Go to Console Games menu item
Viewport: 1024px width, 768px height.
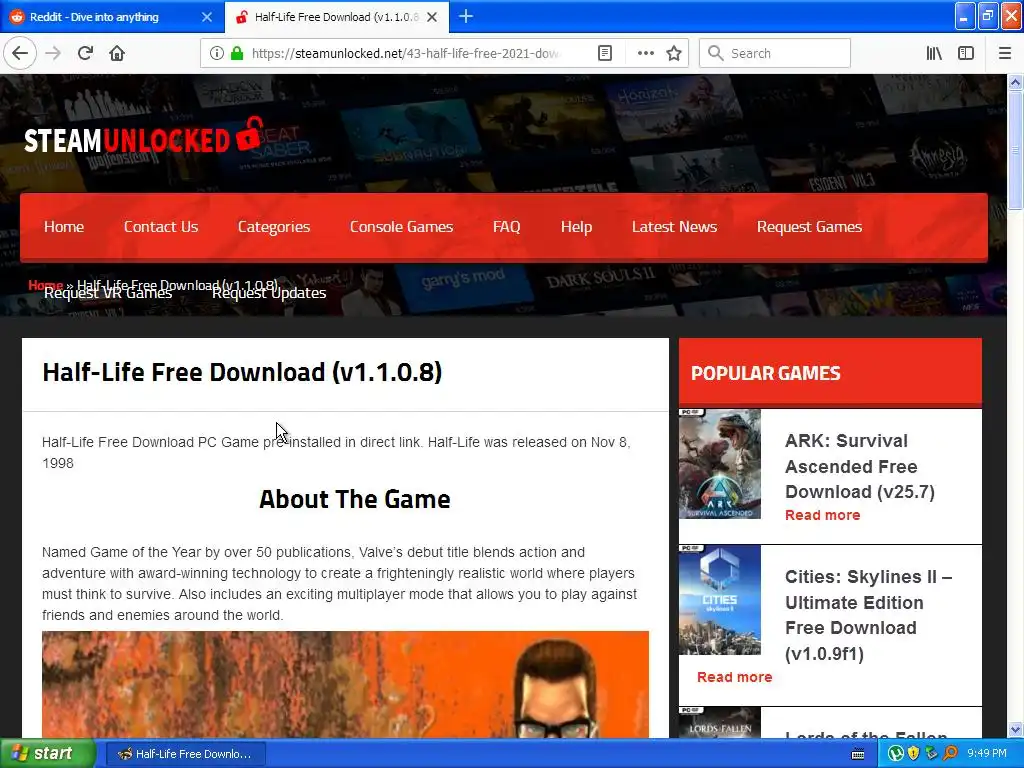402,227
